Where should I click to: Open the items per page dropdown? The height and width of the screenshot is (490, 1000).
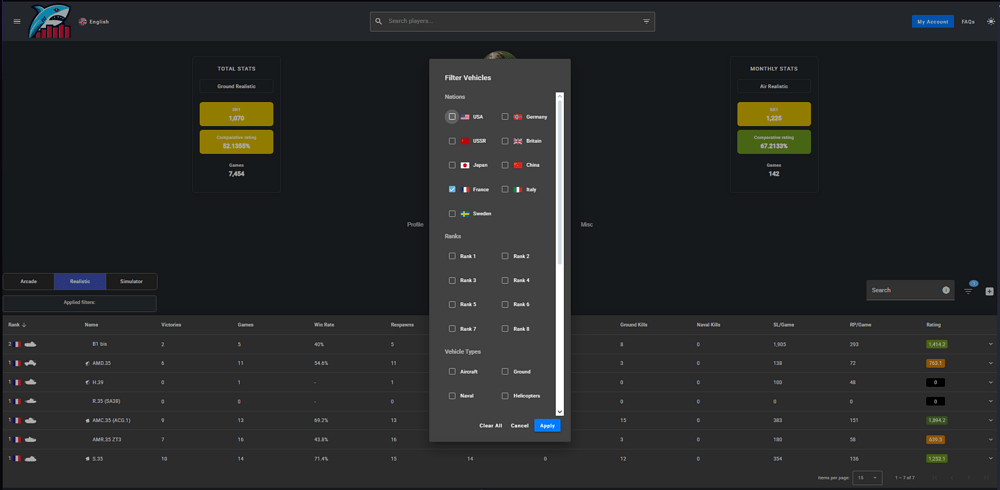(867, 478)
